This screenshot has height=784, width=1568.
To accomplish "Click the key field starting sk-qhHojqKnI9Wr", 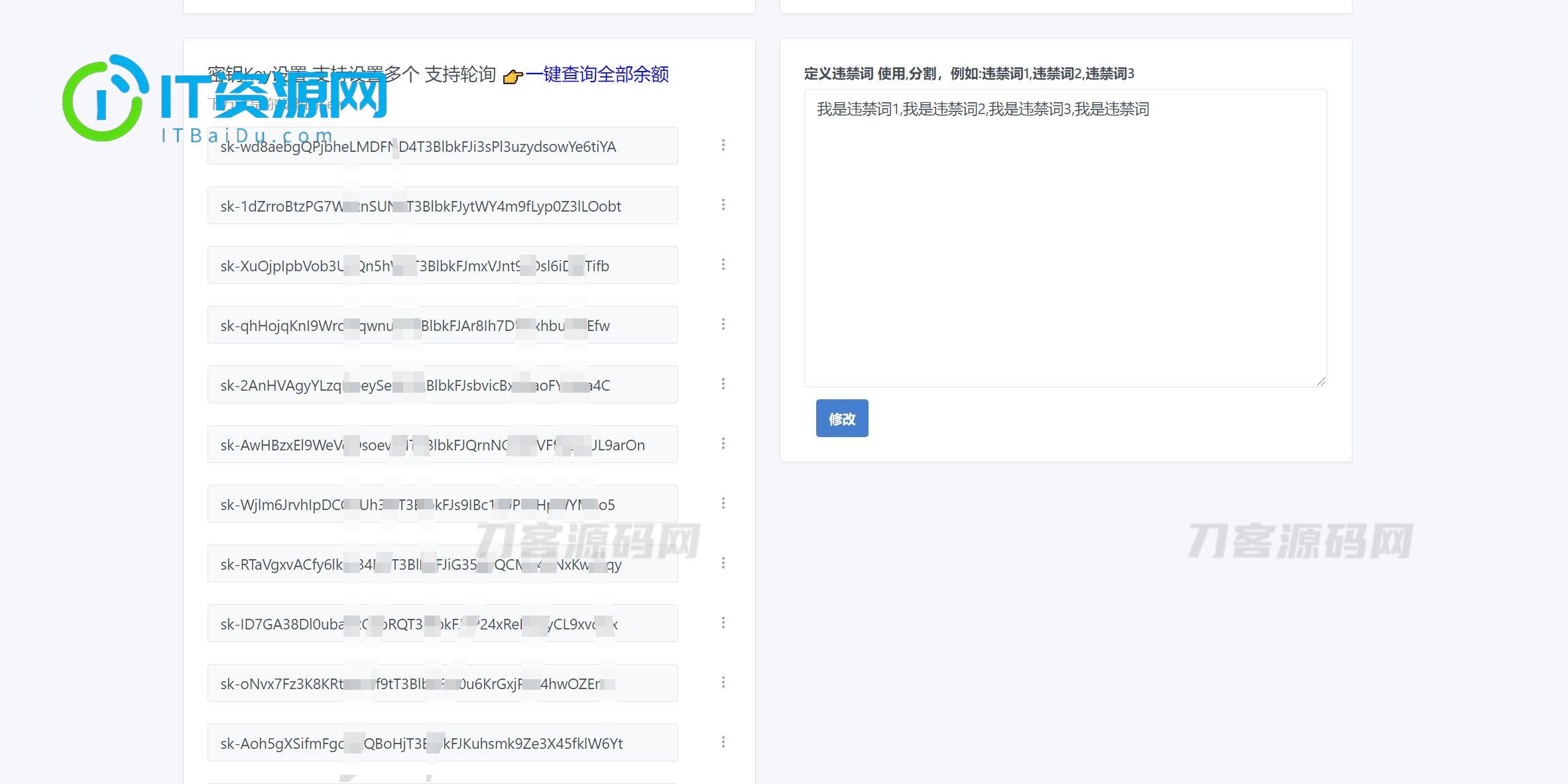I will point(443,325).
